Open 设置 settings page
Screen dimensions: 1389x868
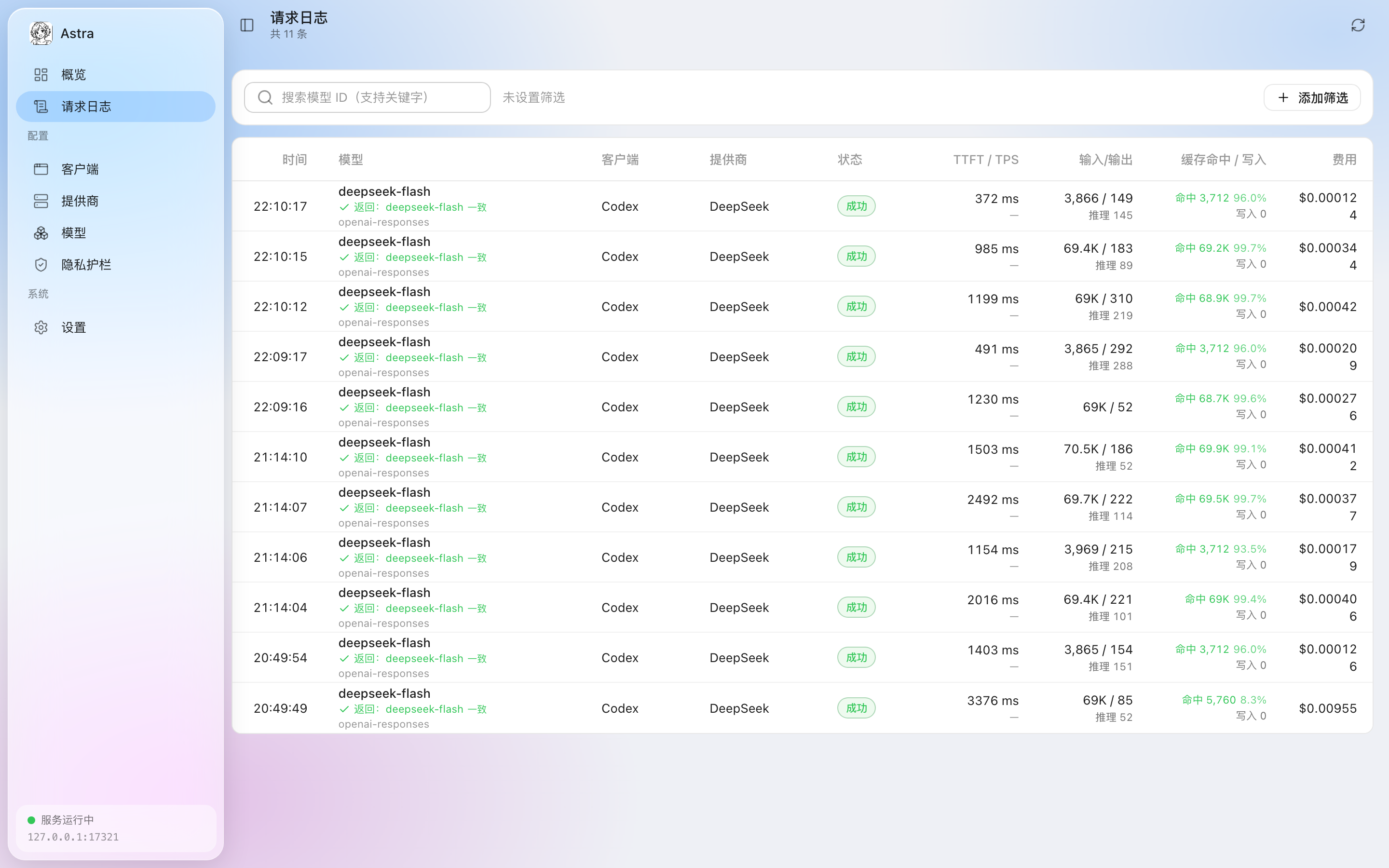[115, 327]
